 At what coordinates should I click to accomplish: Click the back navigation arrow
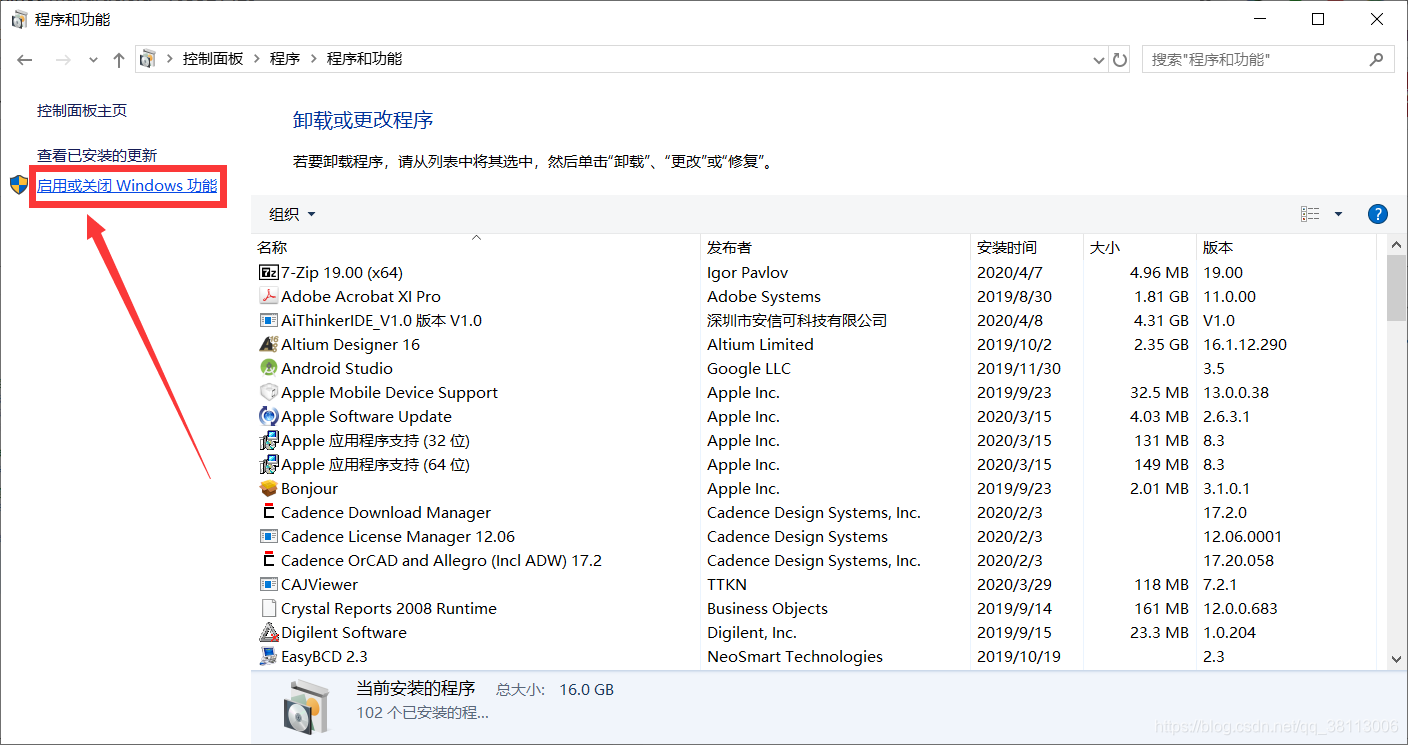(25, 60)
